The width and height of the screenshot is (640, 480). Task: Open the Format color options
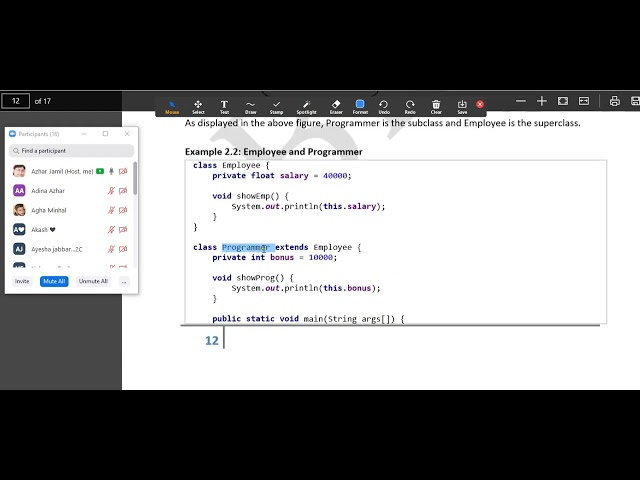360,105
